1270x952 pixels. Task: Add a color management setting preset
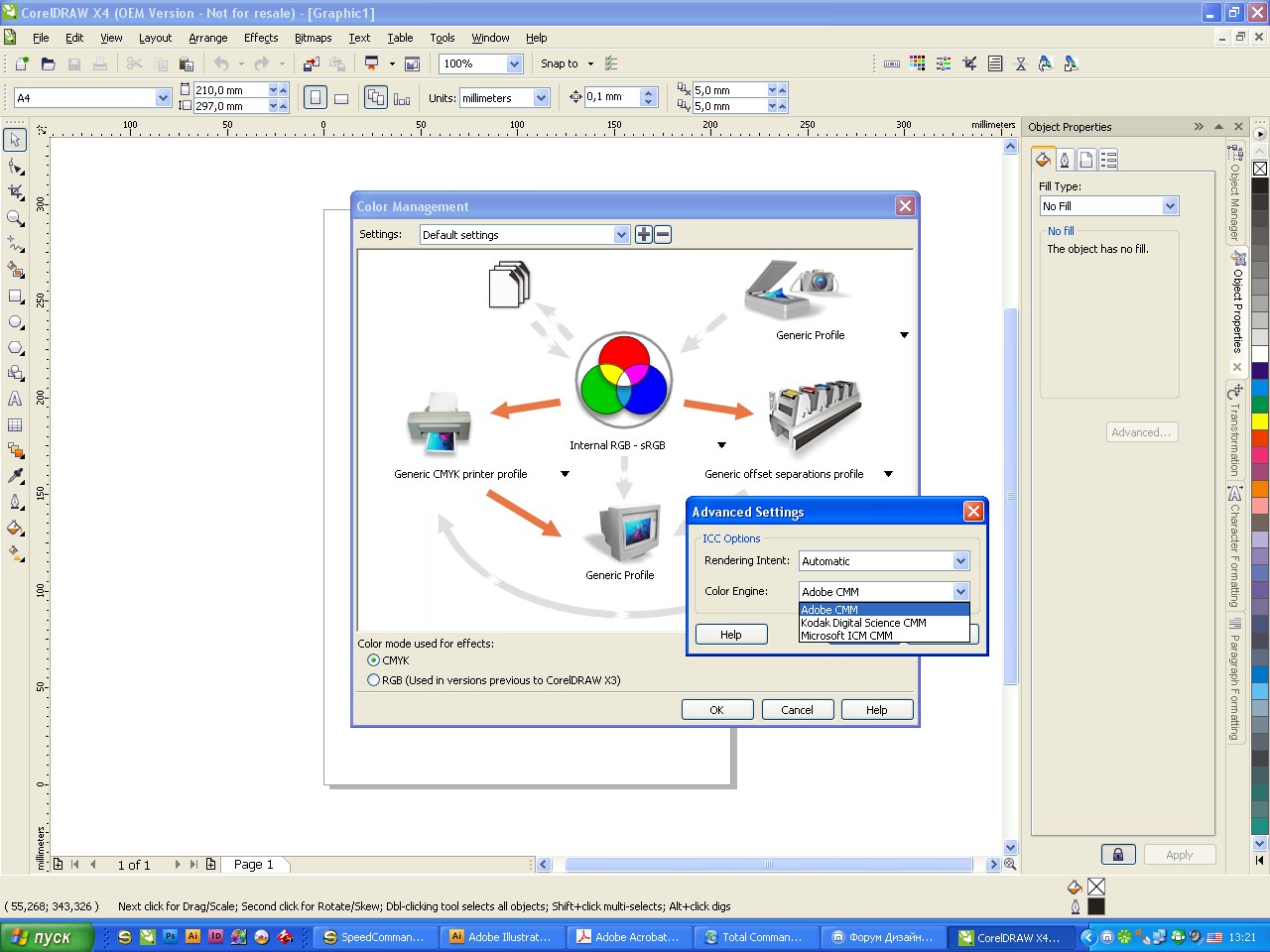(644, 235)
